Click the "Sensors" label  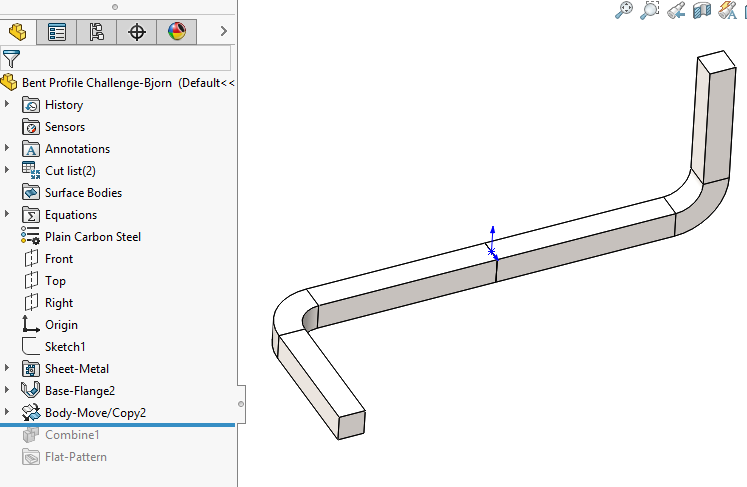(65, 127)
